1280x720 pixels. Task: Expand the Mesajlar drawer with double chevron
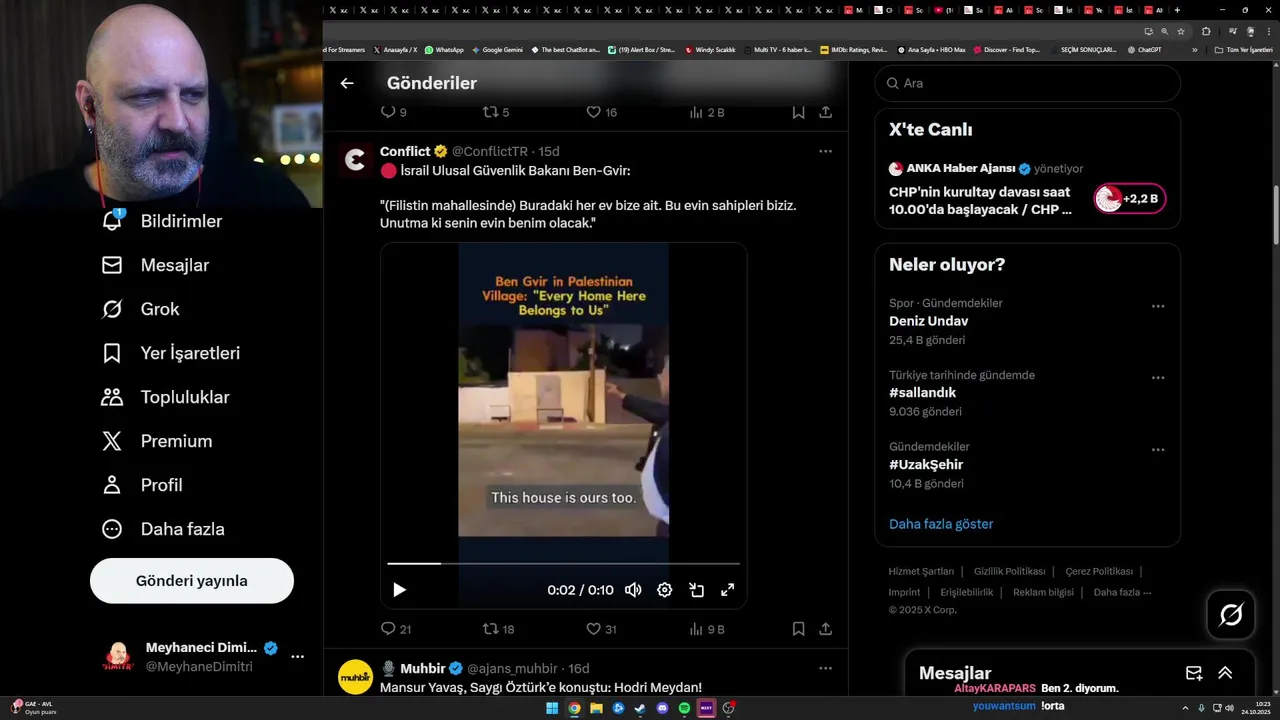click(1225, 673)
